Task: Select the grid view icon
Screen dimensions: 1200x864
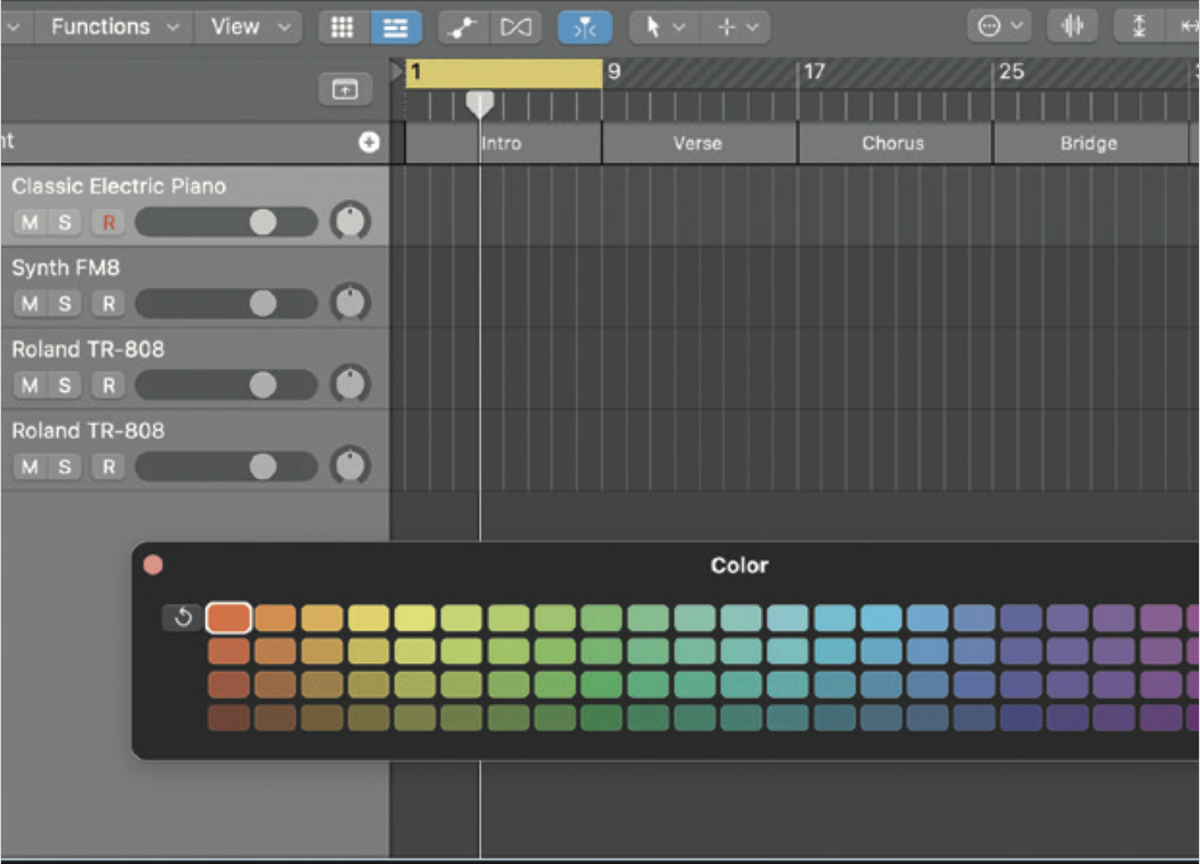Action: click(342, 27)
